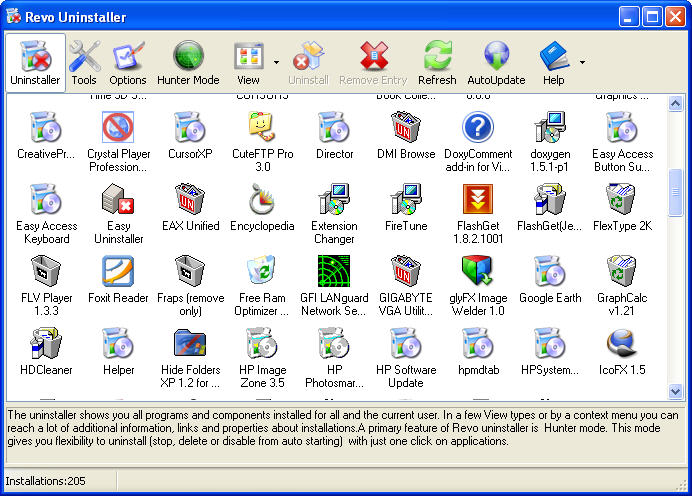
Task: Click the View toolbar button
Action: [248, 62]
